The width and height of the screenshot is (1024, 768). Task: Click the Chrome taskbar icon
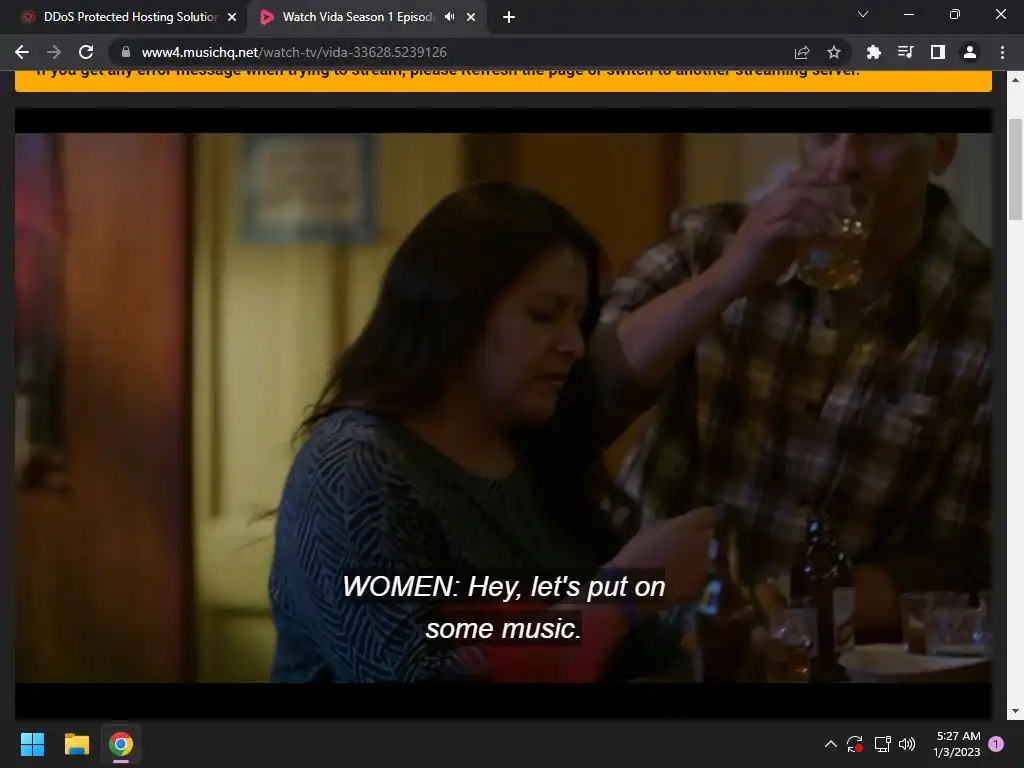tap(121, 744)
